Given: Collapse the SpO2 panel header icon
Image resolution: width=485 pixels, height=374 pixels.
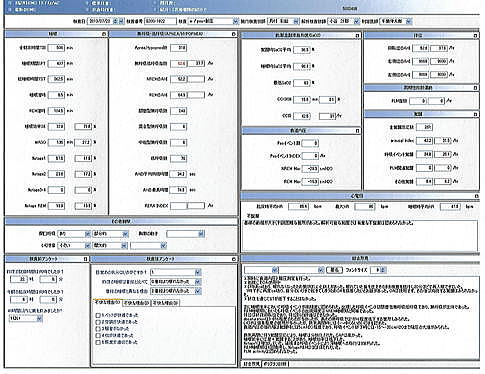Looking at the screenshot, I should pos(357,35).
